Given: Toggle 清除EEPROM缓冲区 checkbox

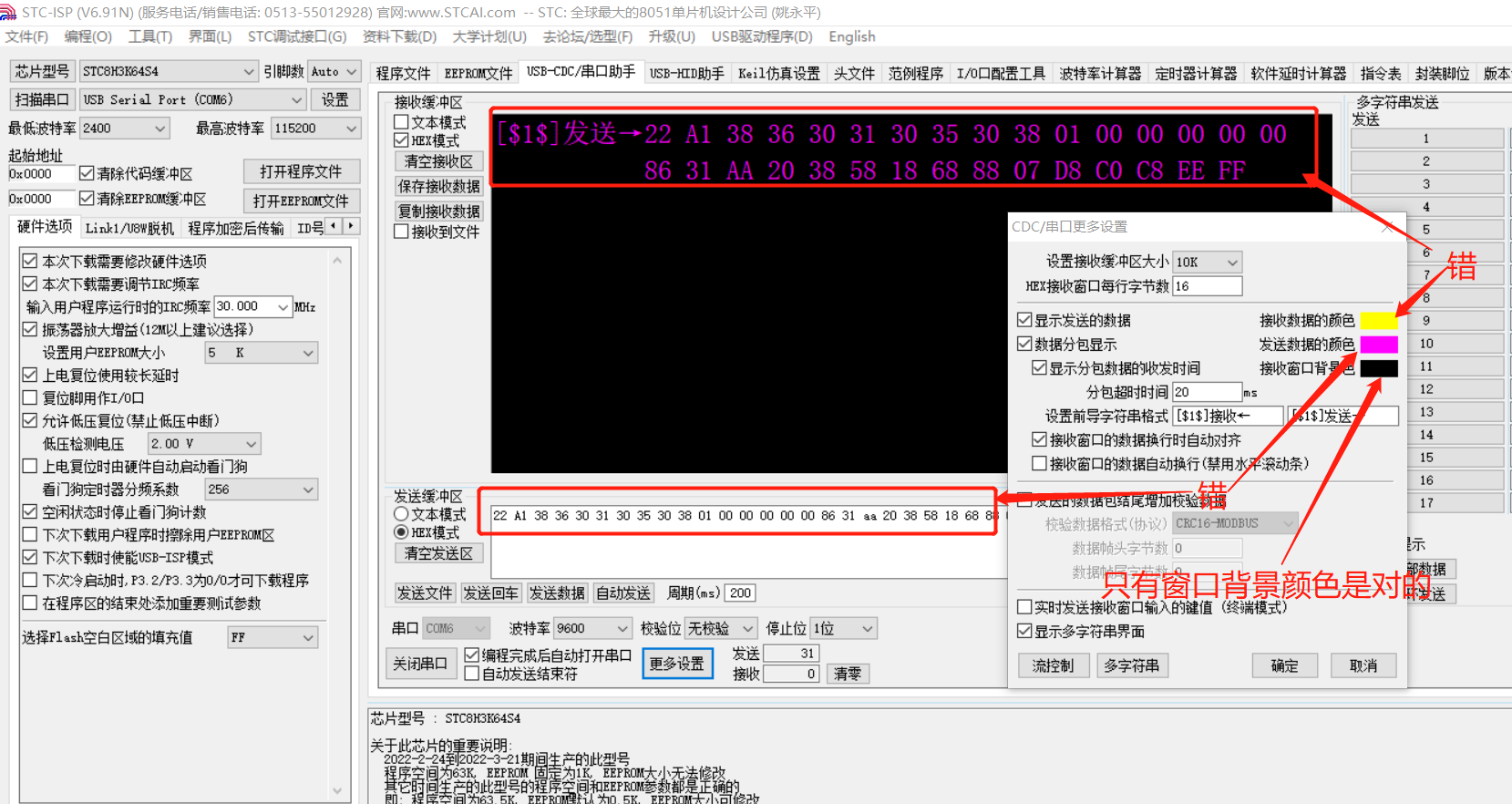Looking at the screenshot, I should coord(87,199).
